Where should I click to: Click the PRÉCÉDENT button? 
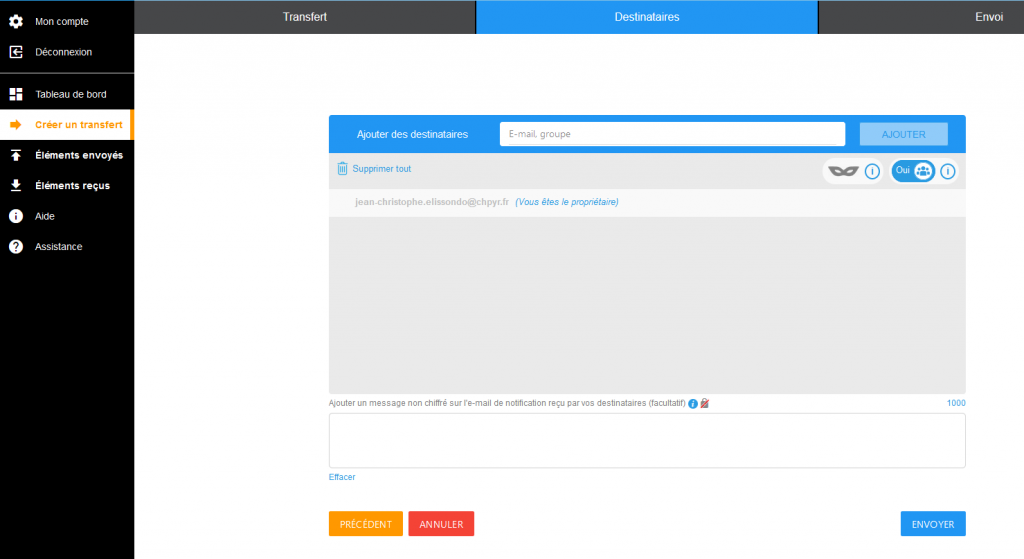tap(366, 524)
